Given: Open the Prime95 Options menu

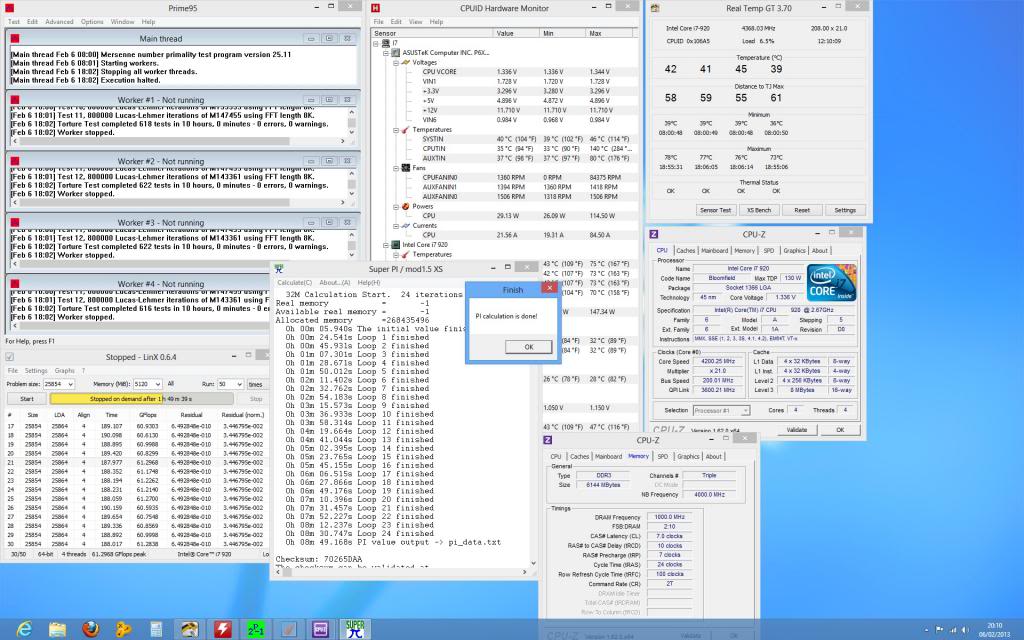Looking at the screenshot, I should click(92, 22).
